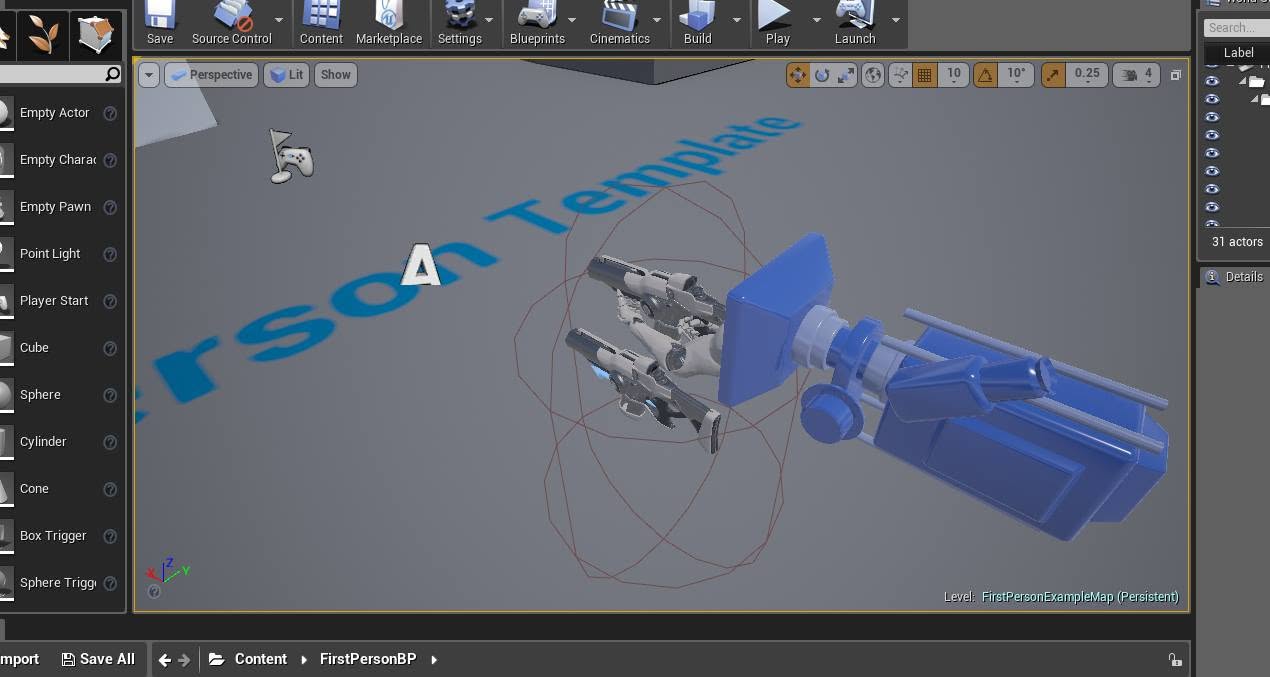The width and height of the screenshot is (1270, 677).
Task: Toggle rotation snapping on or off
Action: [985, 75]
